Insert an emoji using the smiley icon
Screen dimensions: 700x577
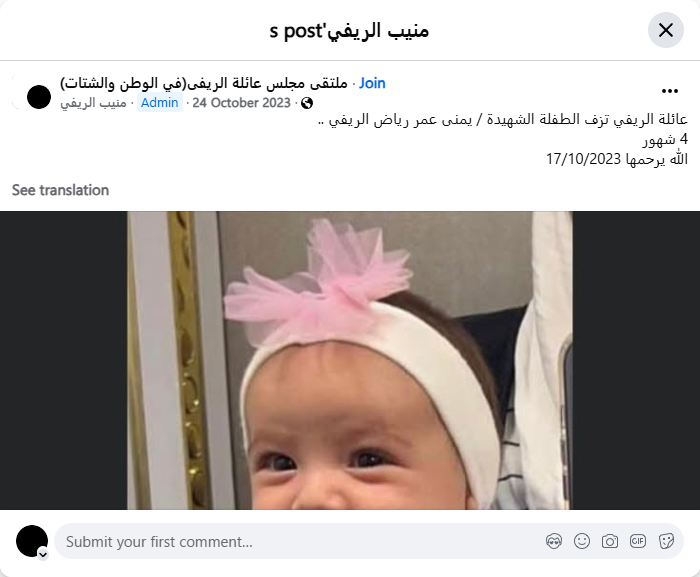coord(582,541)
